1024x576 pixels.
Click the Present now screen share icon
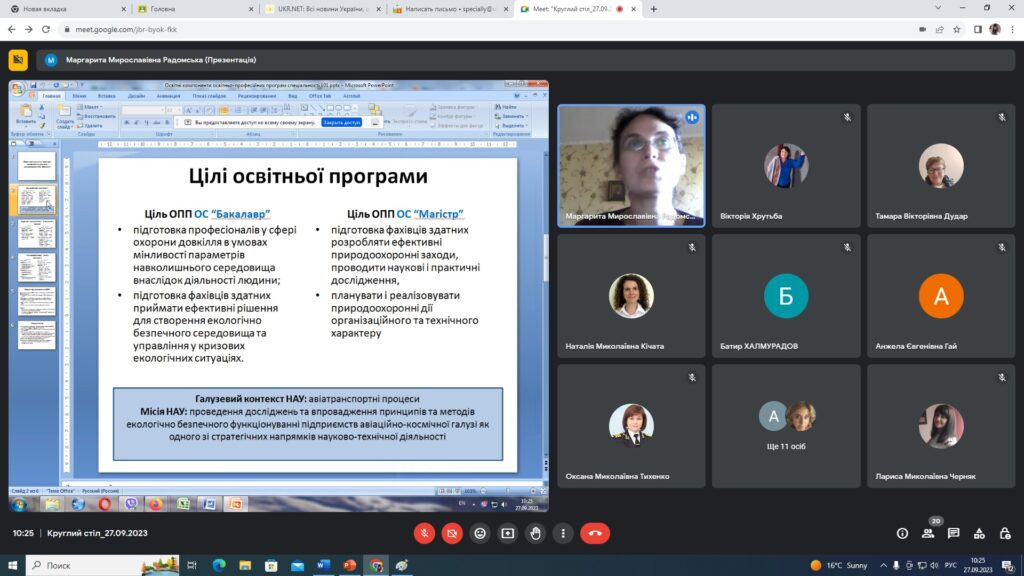508,533
